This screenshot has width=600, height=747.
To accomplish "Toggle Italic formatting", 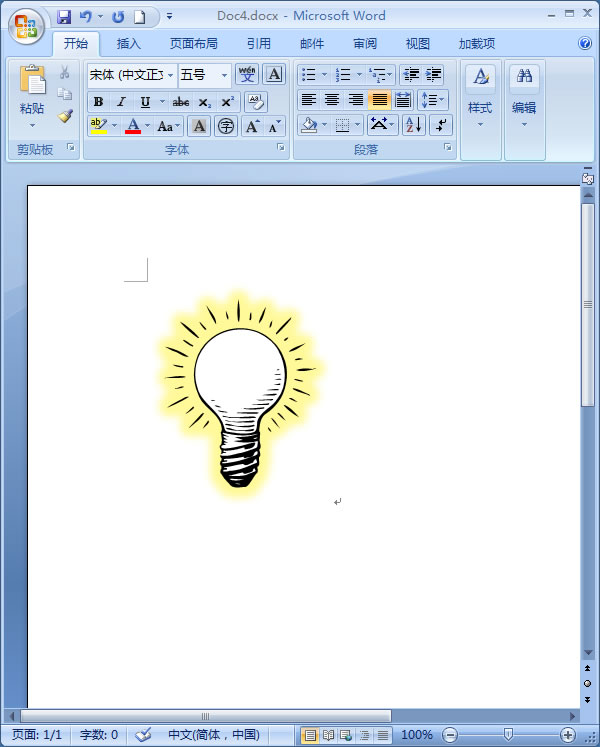I will (x=122, y=102).
